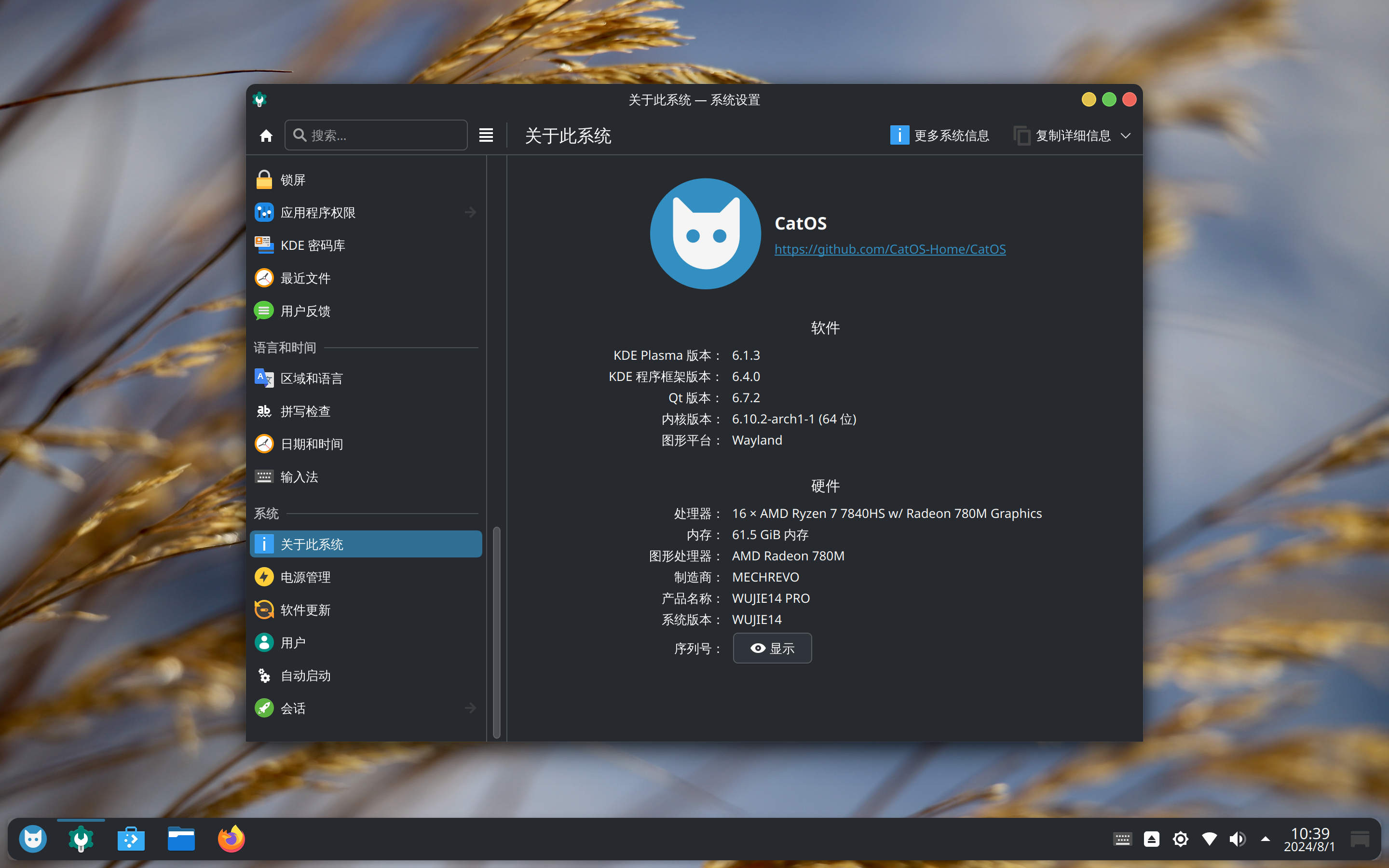Click the sidebar vertical scrollbar
This screenshot has width=1389, height=868.
pos(496,633)
